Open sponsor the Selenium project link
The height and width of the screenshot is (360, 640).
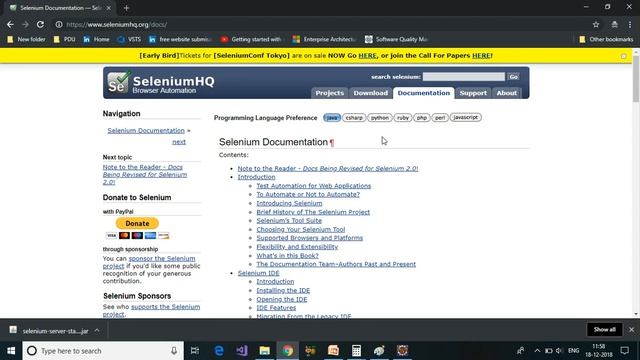tap(150, 262)
